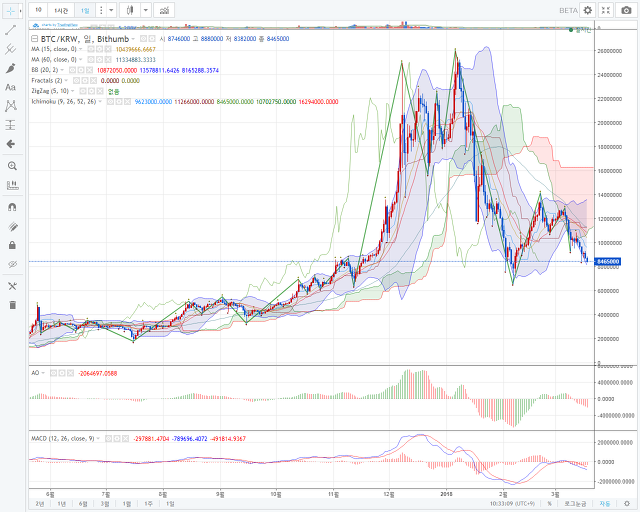Toggle visibility of BTC/KRW series
This screenshot has width=640, height=512.
[x=143, y=39]
